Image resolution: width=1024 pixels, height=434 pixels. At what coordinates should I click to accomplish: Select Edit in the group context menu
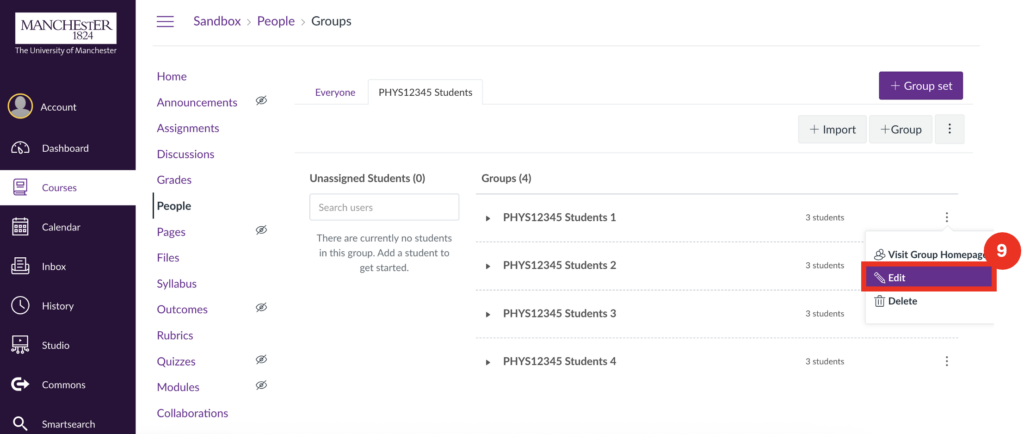[929, 277]
